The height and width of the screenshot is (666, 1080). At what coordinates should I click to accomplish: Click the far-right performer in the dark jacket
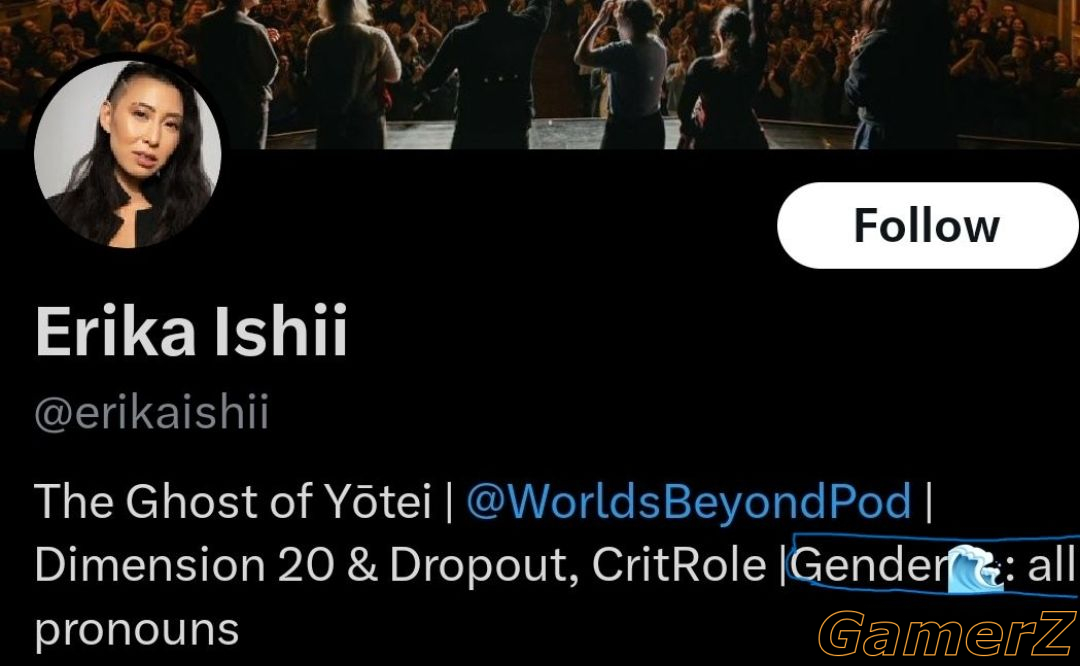[x=902, y=74]
